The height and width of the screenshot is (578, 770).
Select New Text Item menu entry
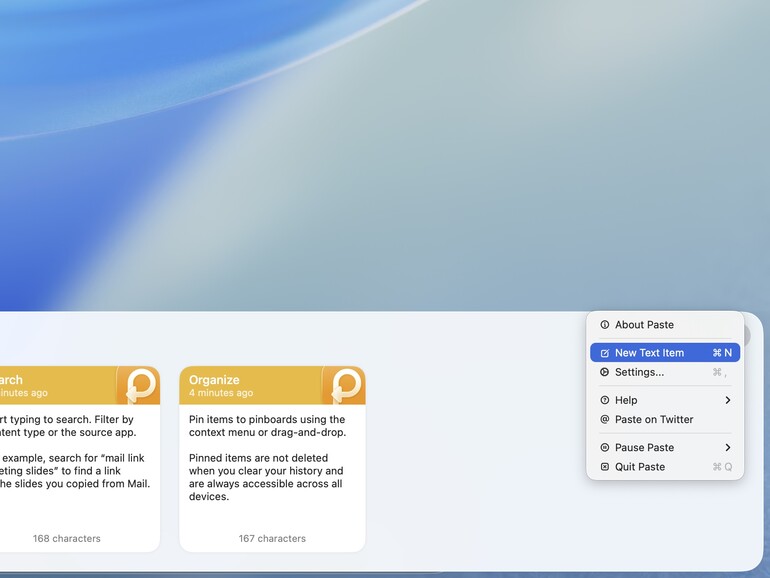tap(665, 353)
